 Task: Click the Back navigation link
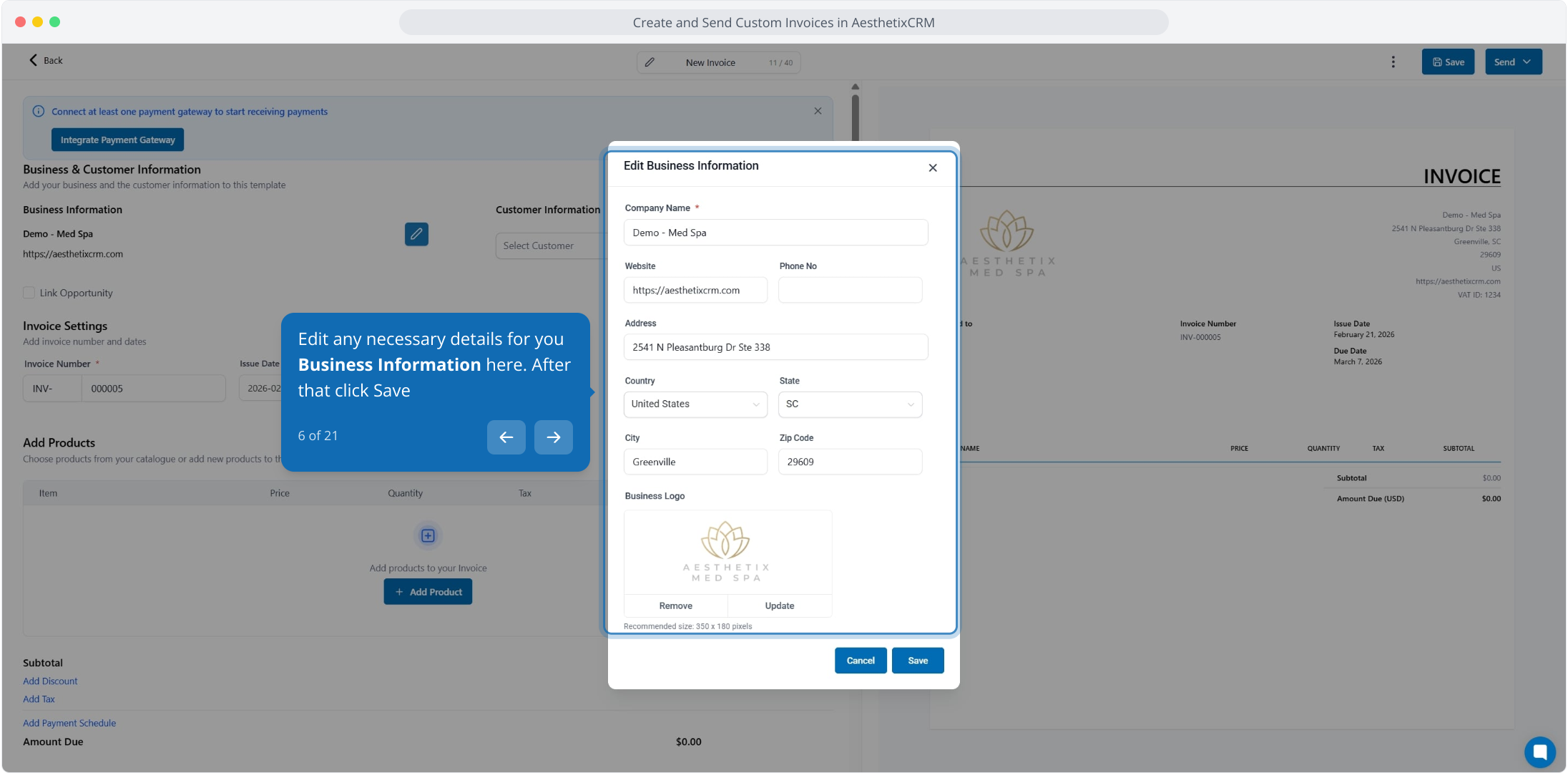(x=46, y=60)
